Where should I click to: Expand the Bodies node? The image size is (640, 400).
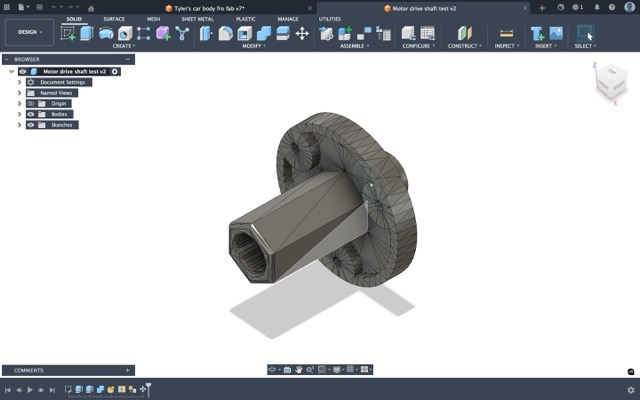click(20, 114)
